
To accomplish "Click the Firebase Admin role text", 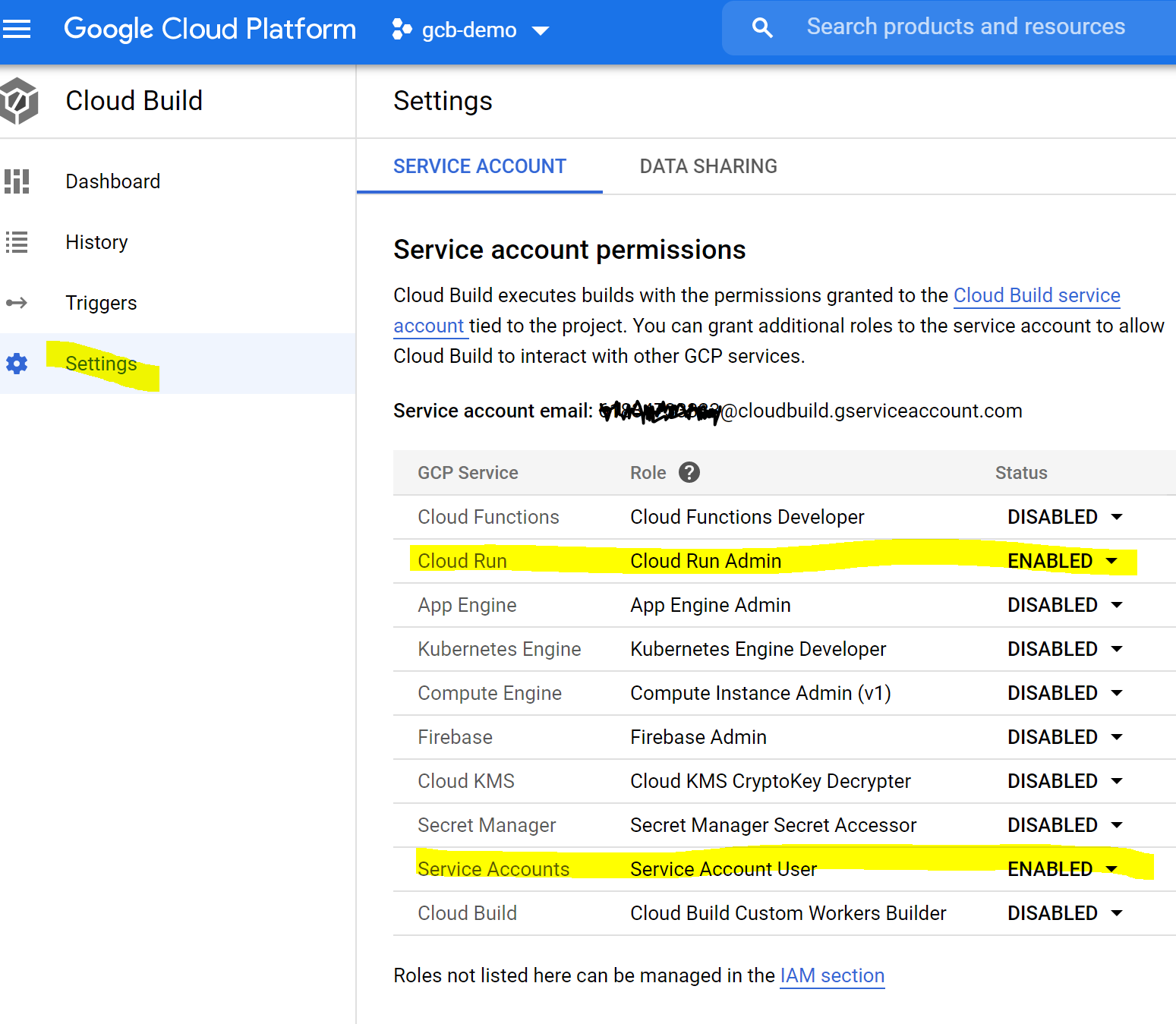I will point(698,737).
